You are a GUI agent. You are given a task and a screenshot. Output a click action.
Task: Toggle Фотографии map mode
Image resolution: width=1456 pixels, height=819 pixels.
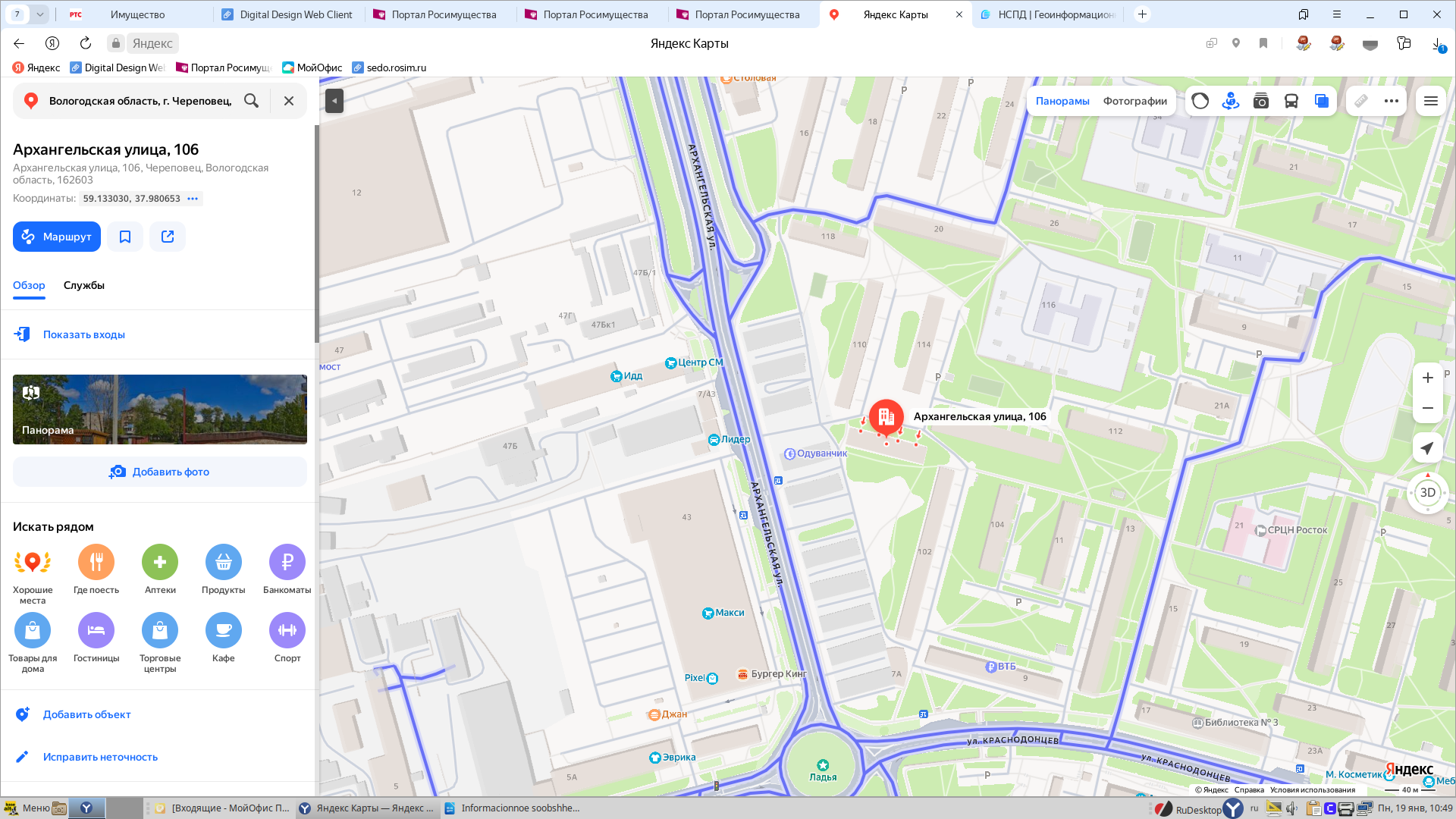[1134, 101]
